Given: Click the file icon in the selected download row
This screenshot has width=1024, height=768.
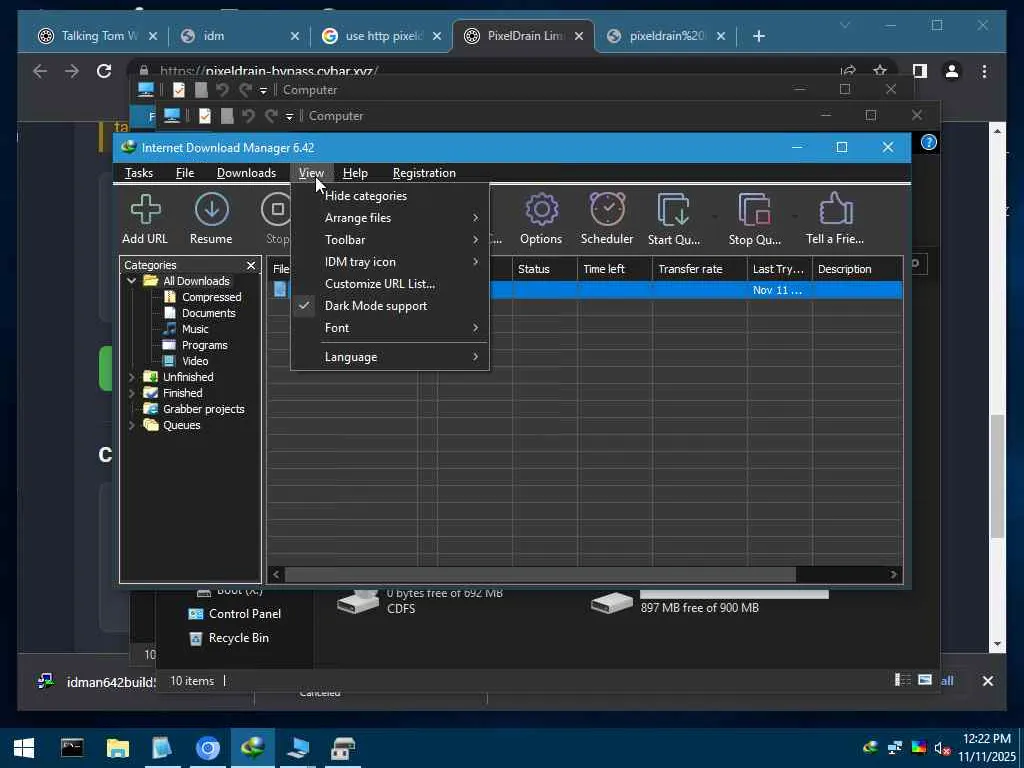Looking at the screenshot, I should 280,290.
